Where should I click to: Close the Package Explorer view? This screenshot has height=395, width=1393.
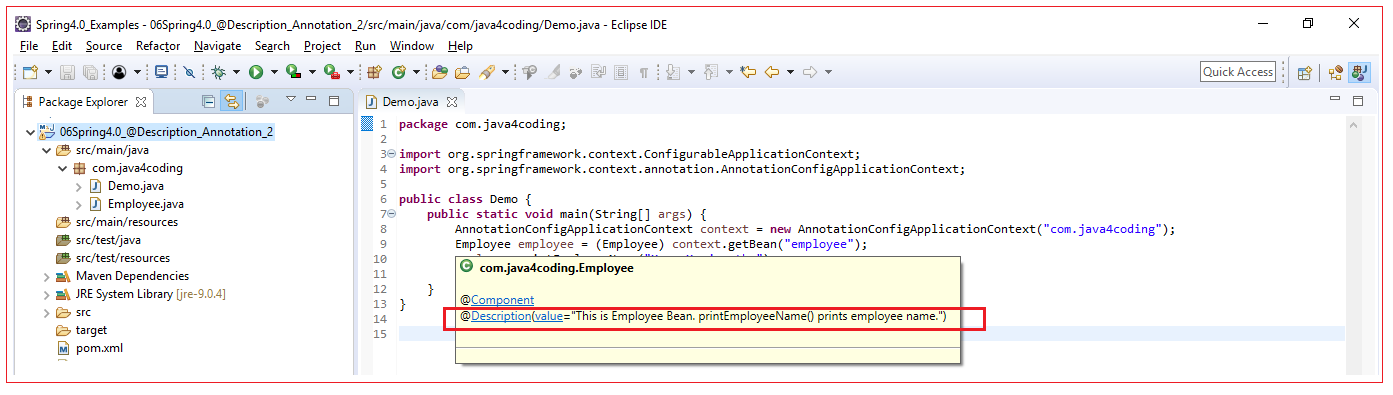point(141,102)
